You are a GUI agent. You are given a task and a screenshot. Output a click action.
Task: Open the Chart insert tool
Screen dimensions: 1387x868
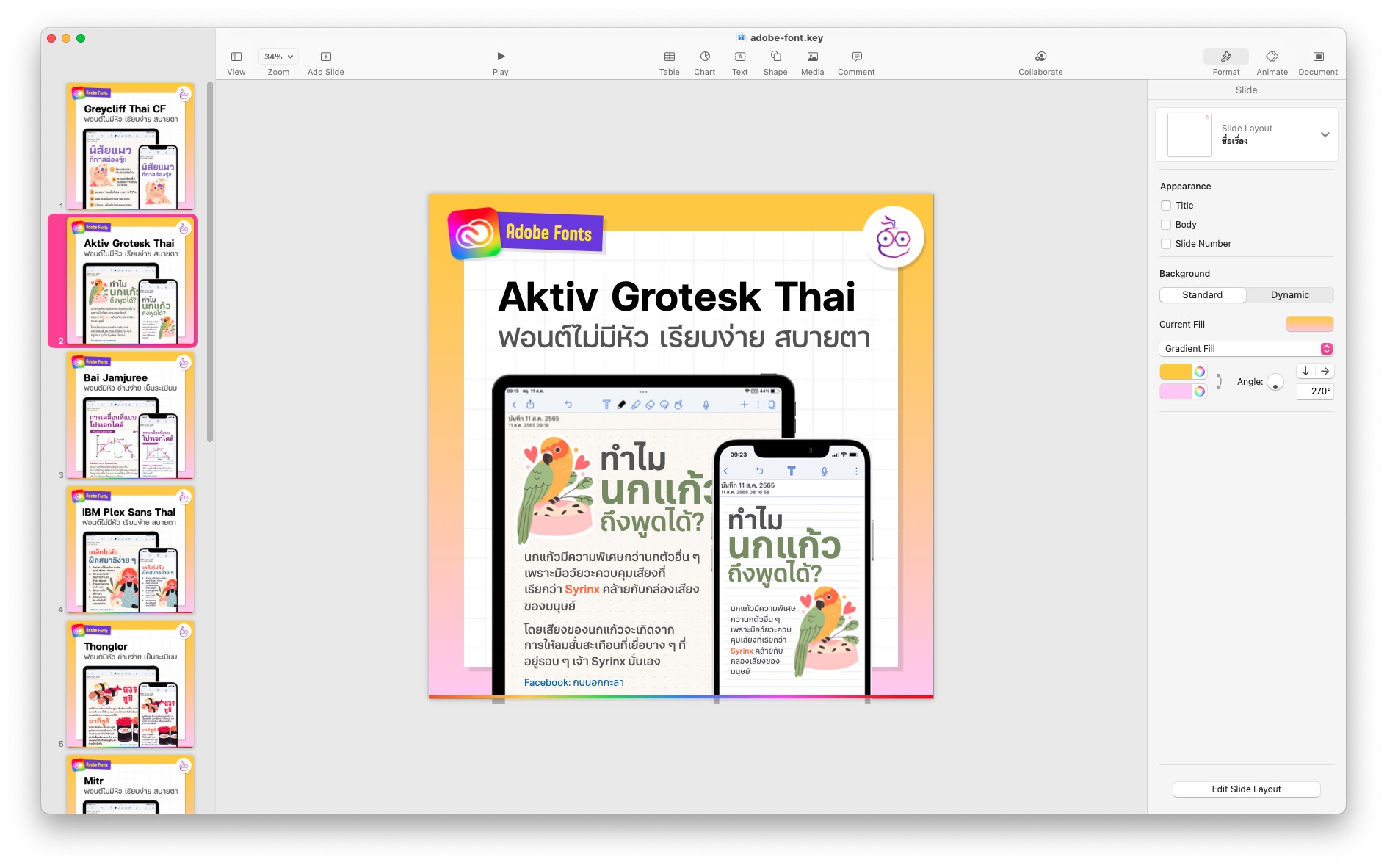[x=704, y=57]
